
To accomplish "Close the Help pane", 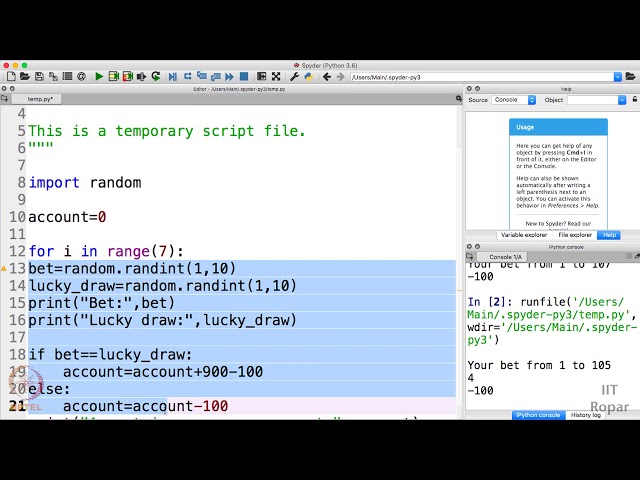I will 469,88.
